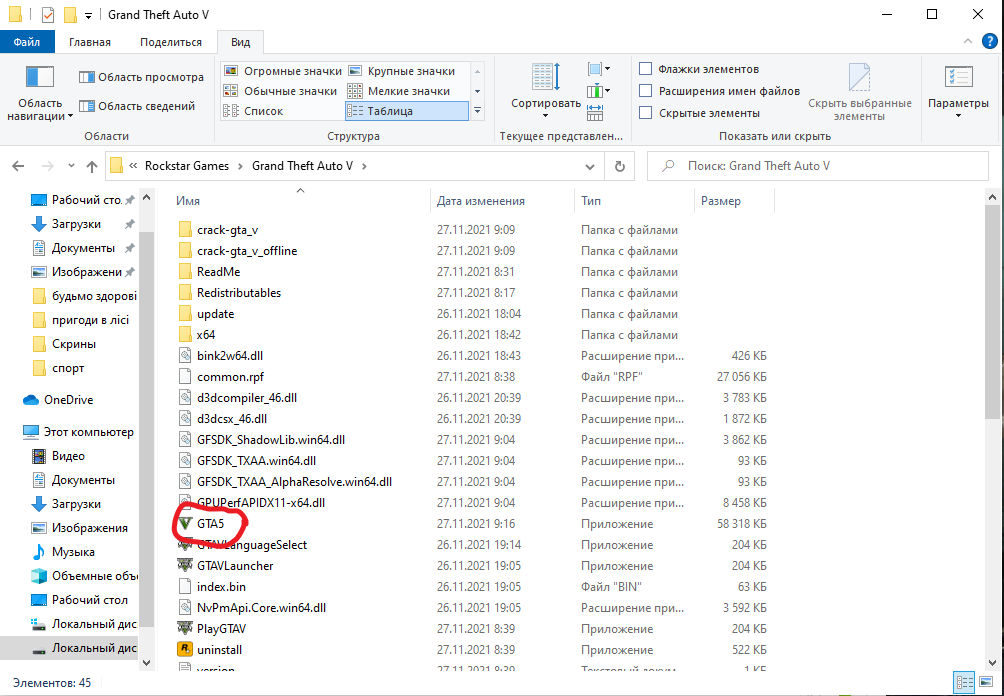Go up one folder level arrow

[92, 166]
